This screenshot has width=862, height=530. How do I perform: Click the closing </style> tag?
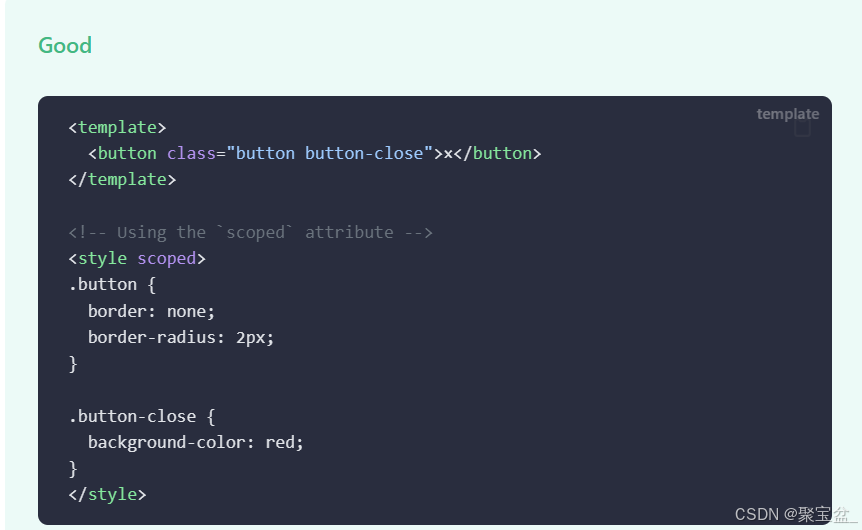click(x=107, y=494)
